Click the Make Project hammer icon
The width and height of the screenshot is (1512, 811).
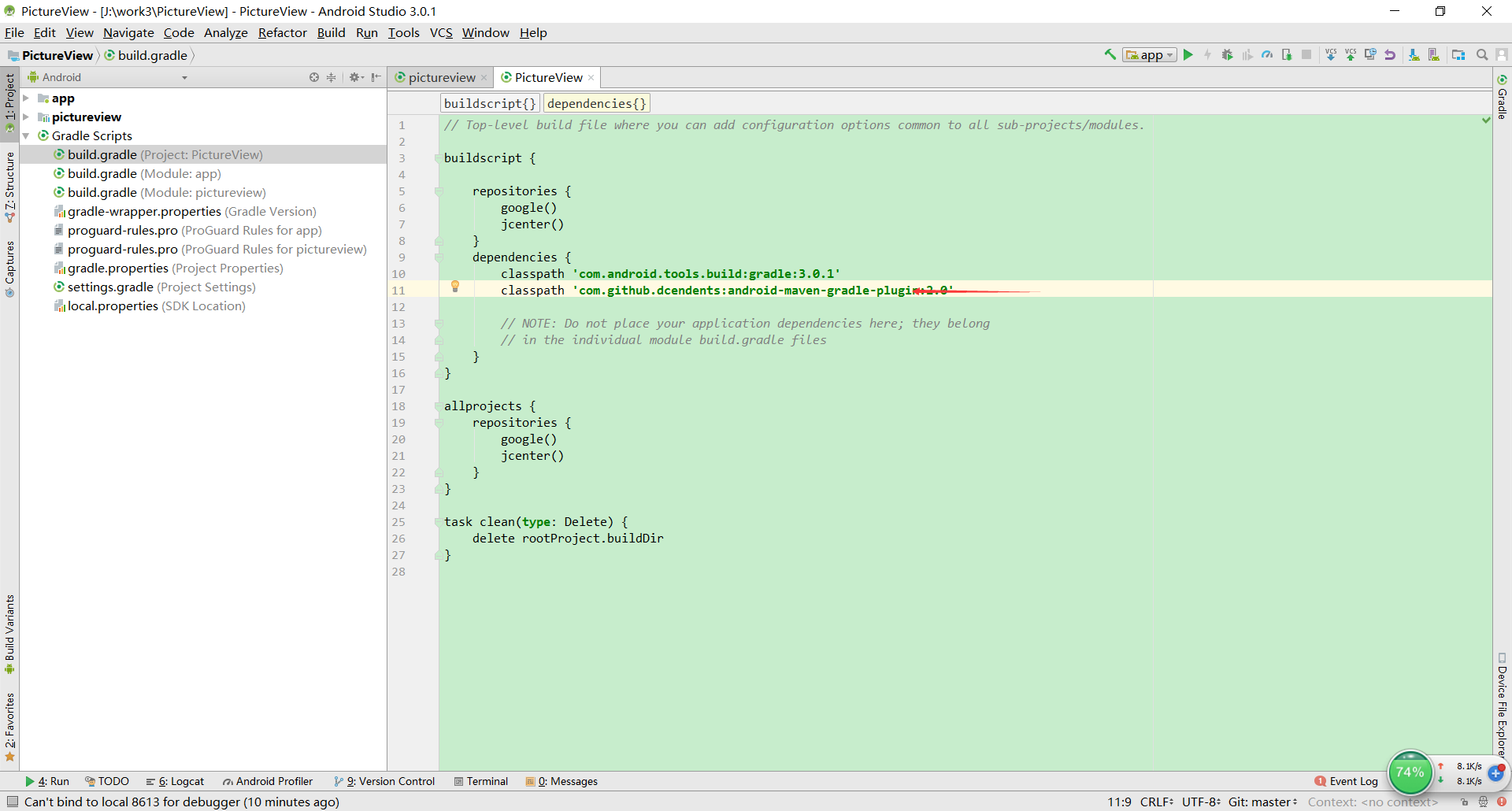[1110, 54]
